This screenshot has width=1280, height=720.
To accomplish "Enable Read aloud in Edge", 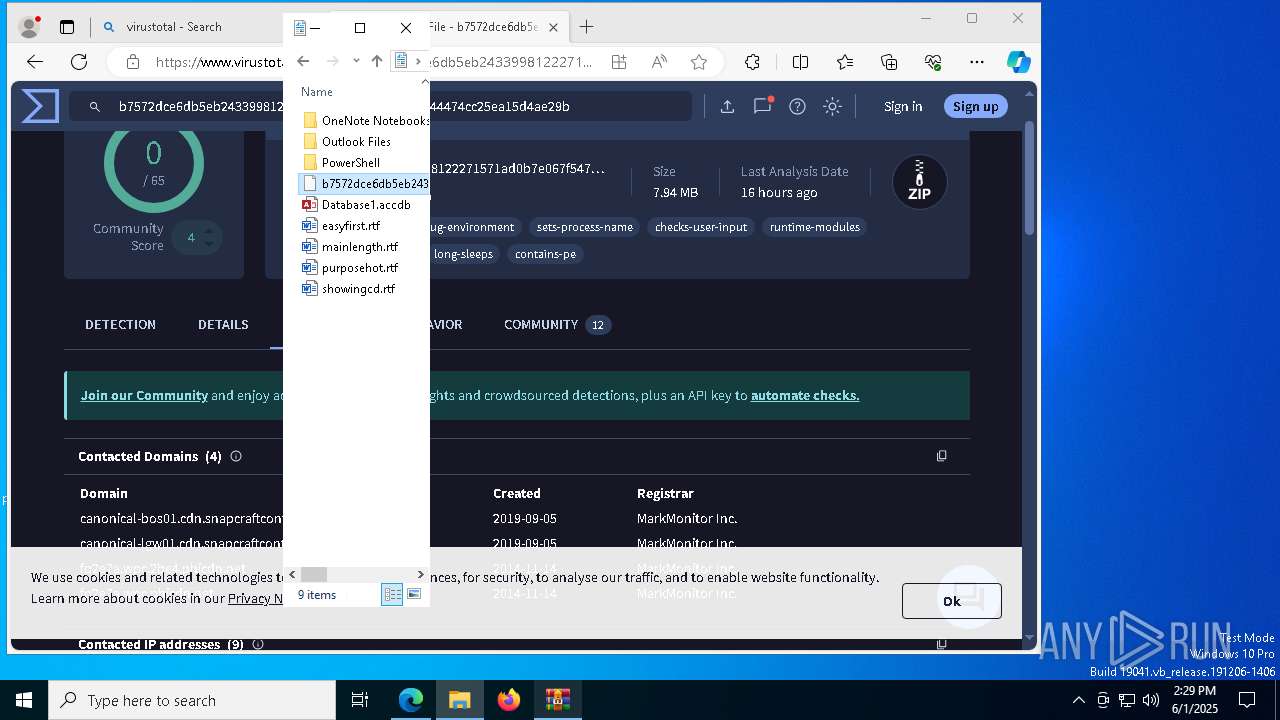I will coord(659,62).
